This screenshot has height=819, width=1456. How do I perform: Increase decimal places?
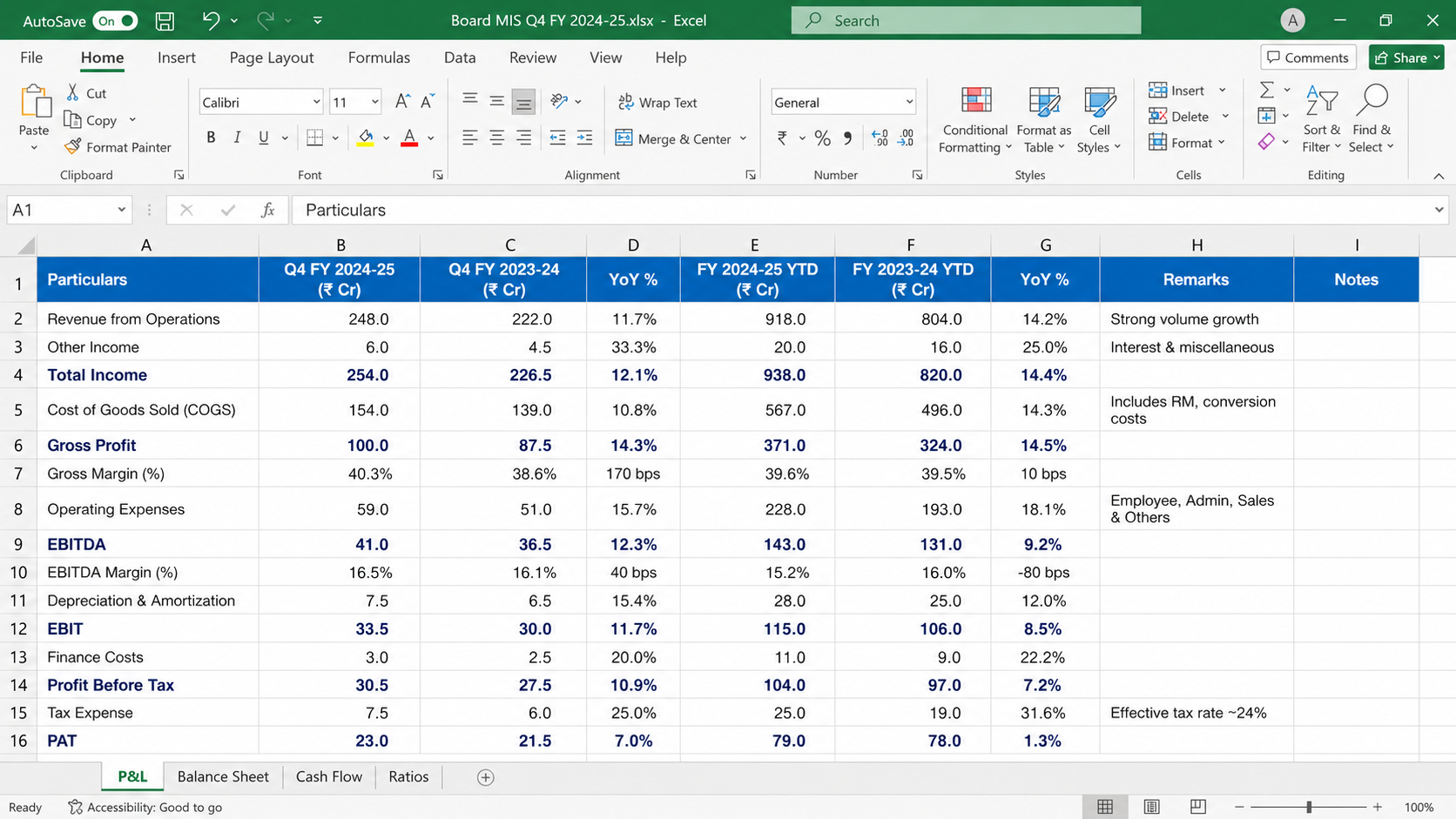pos(880,138)
